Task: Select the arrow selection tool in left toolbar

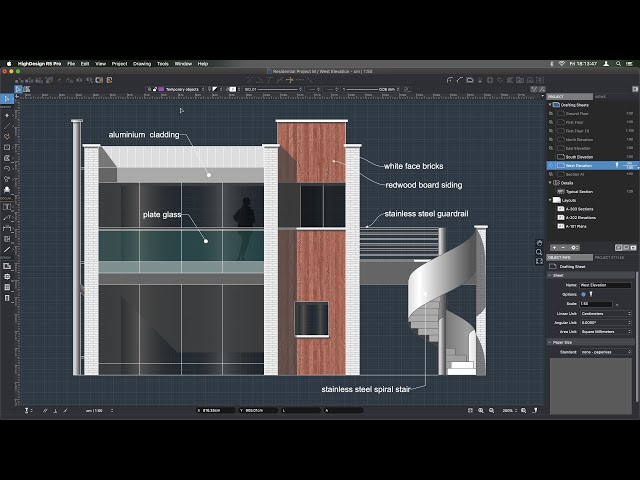Action: click(x=7, y=99)
